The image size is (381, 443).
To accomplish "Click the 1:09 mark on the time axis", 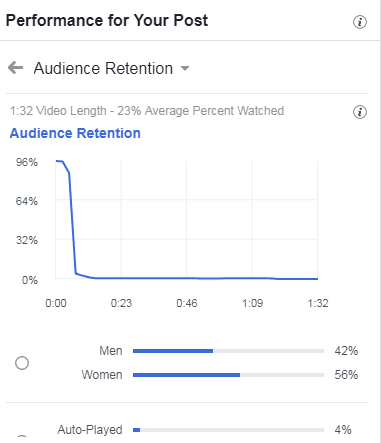I will pyautogui.click(x=252, y=303).
